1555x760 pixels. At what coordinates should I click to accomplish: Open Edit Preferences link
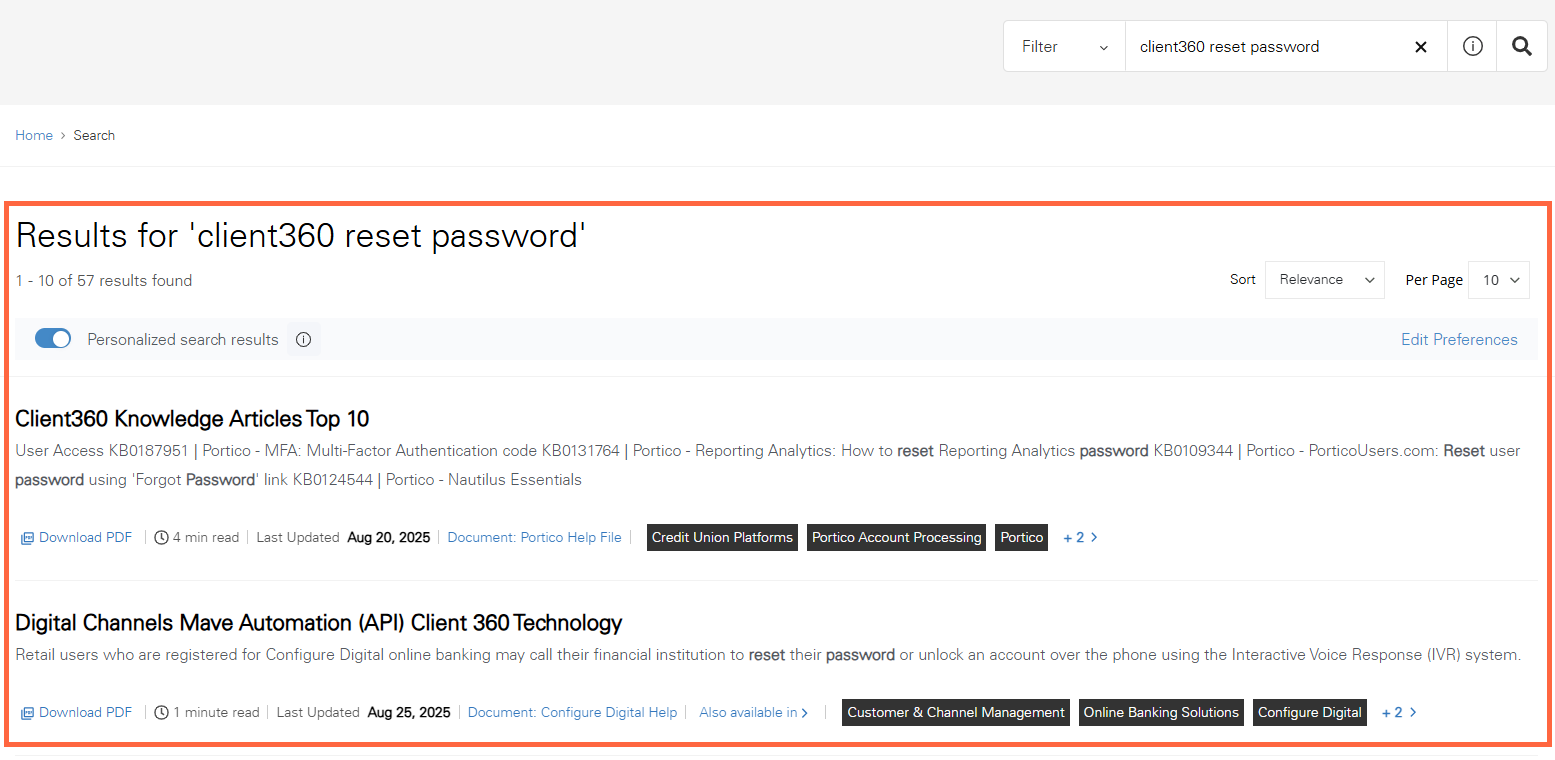[1459, 340]
